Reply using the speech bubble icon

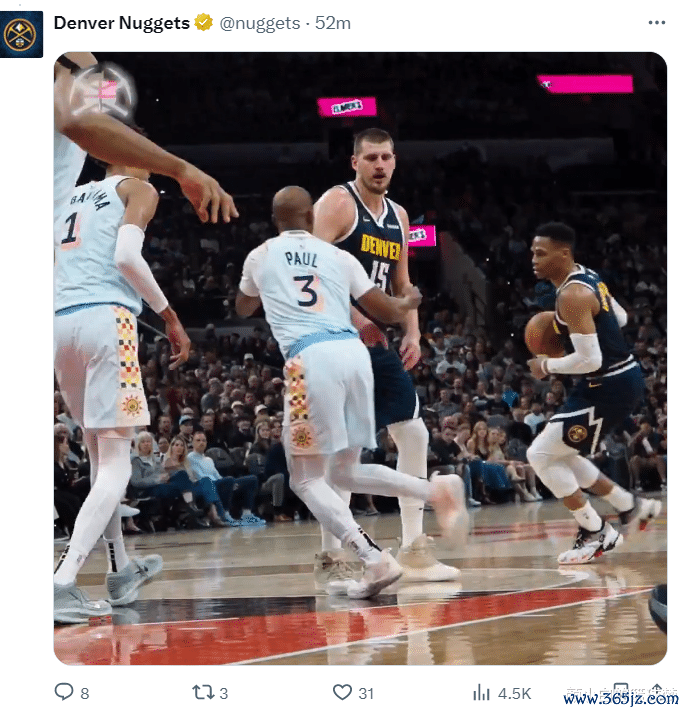[64, 692]
